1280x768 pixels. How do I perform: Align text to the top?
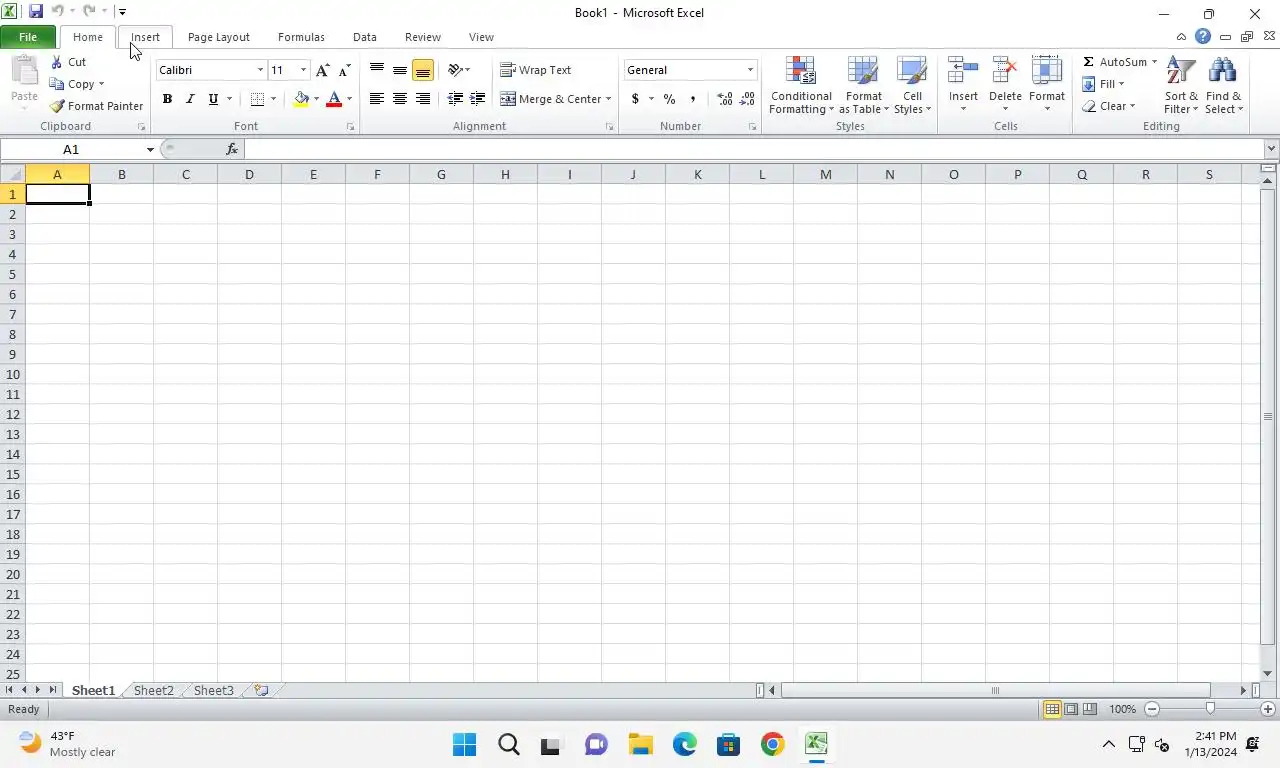[377, 70]
